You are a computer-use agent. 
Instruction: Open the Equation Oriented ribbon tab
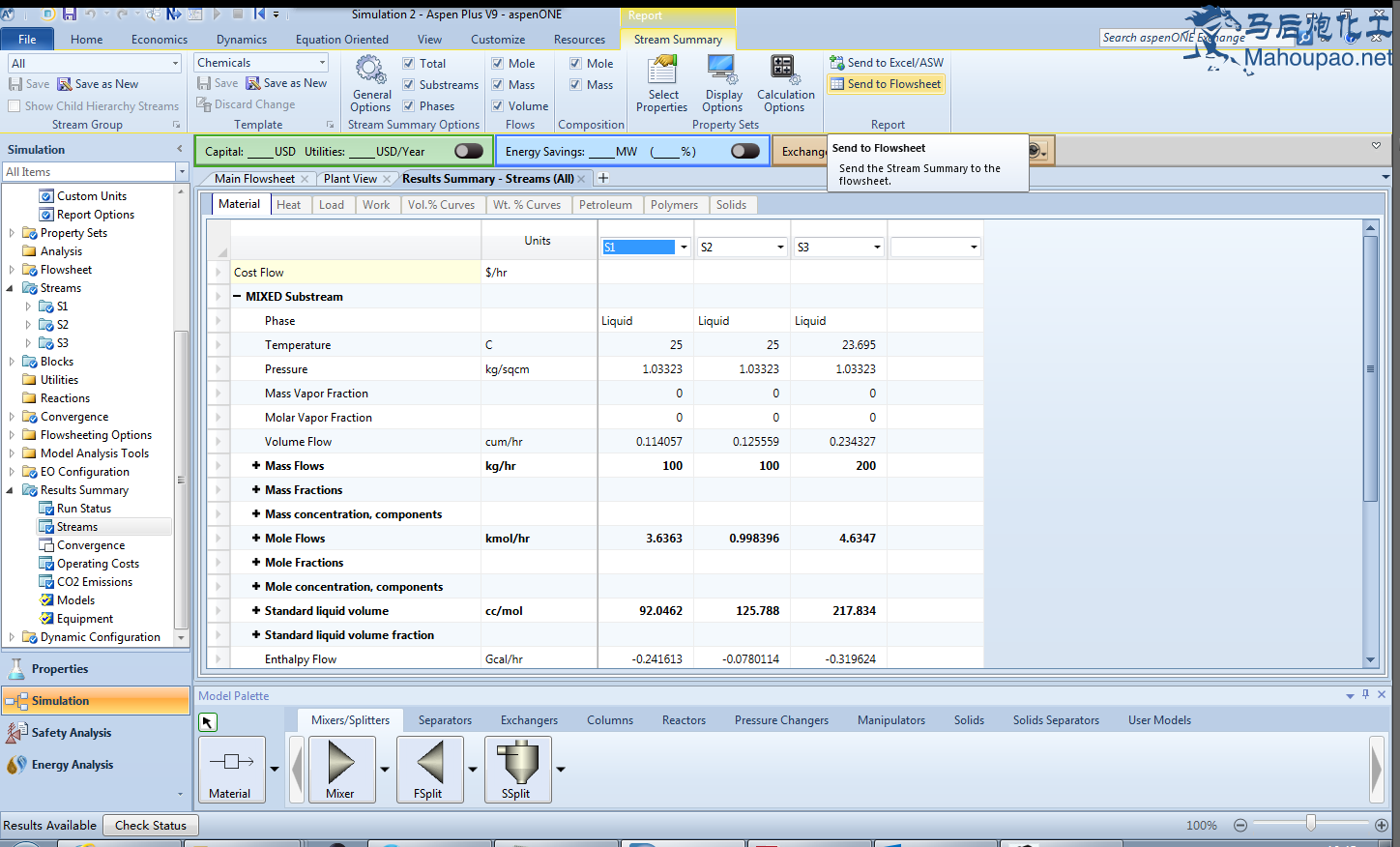pos(342,40)
